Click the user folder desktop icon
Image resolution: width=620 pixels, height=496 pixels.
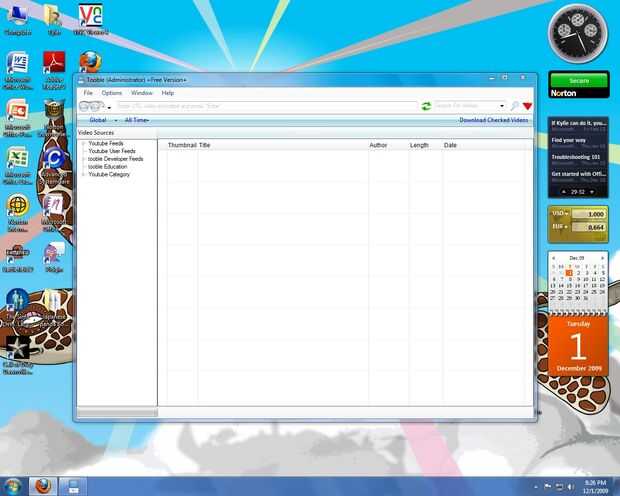(x=54, y=20)
